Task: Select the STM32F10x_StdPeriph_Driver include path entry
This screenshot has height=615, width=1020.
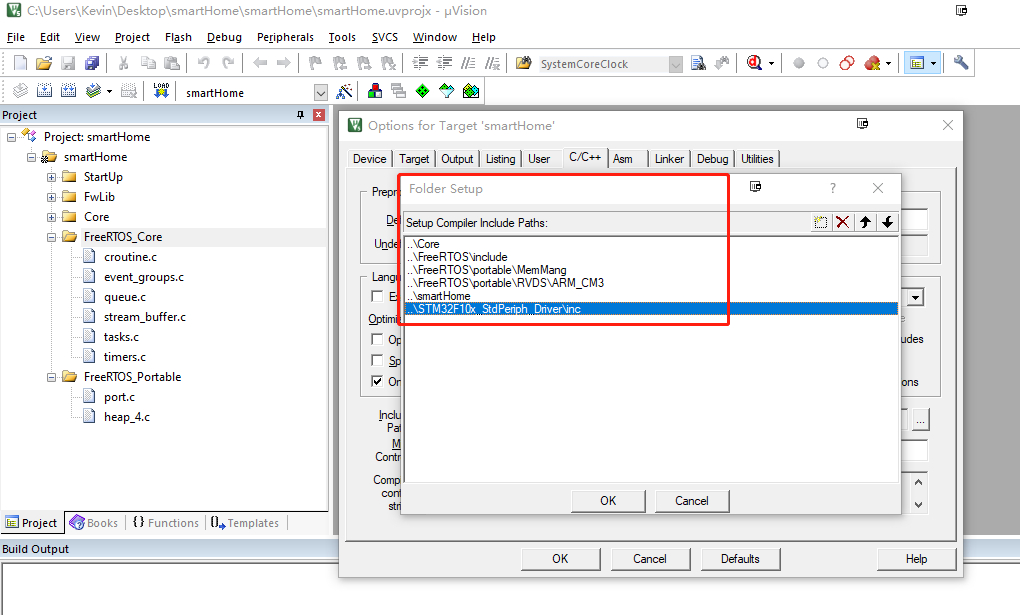Action: (x=600, y=309)
